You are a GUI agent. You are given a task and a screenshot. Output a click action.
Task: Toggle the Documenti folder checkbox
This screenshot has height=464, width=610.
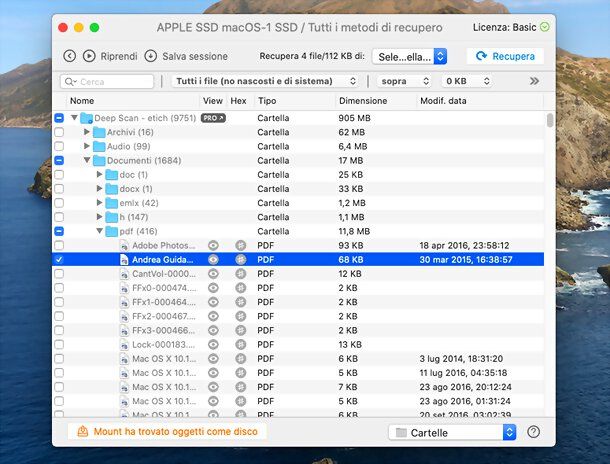point(59,160)
